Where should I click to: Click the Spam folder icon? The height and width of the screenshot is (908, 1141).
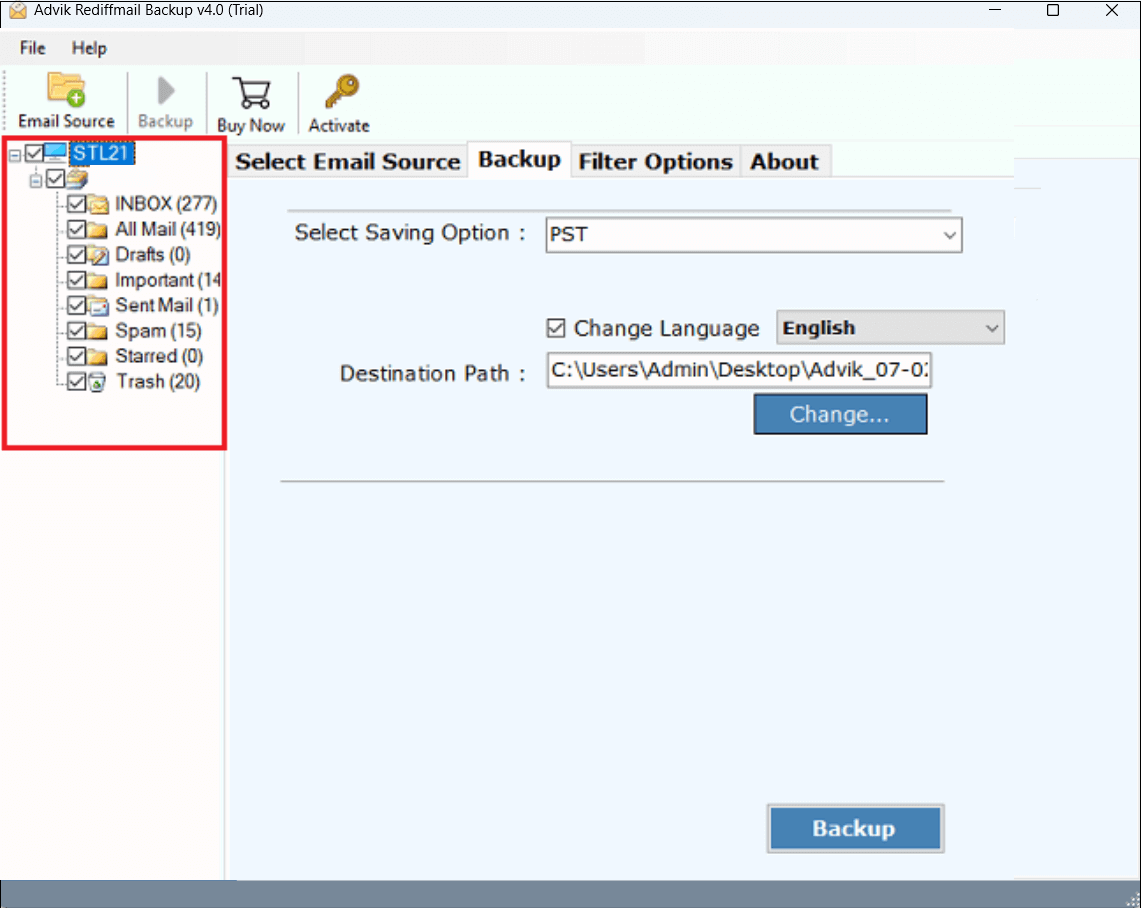pos(97,331)
